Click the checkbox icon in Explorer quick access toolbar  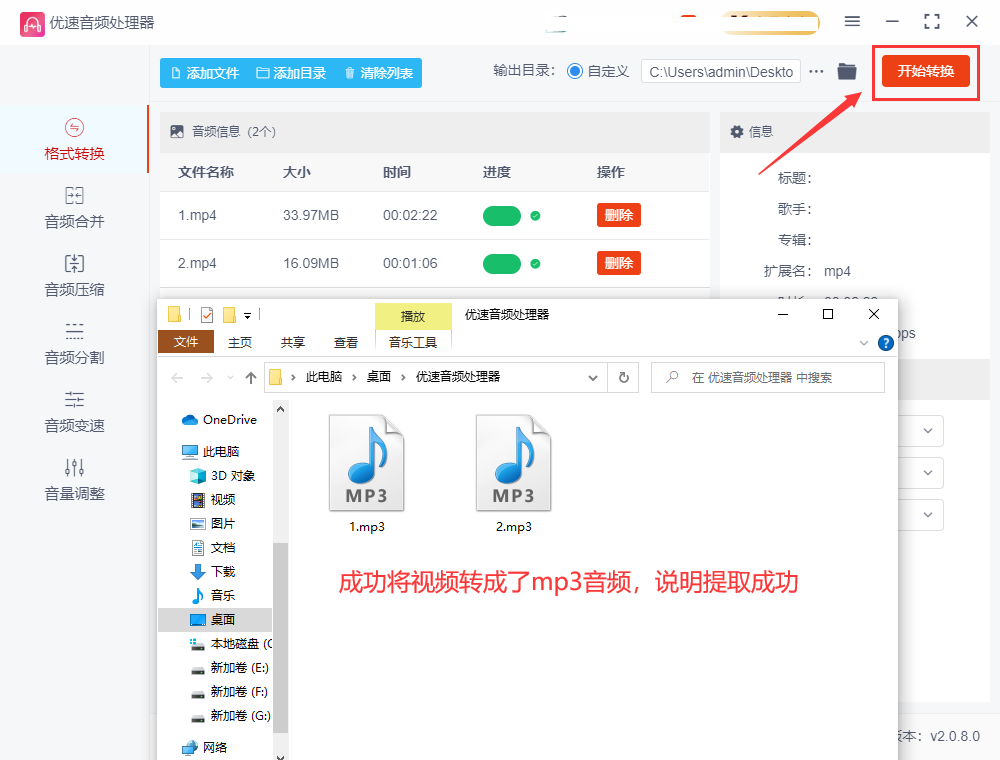(x=207, y=315)
